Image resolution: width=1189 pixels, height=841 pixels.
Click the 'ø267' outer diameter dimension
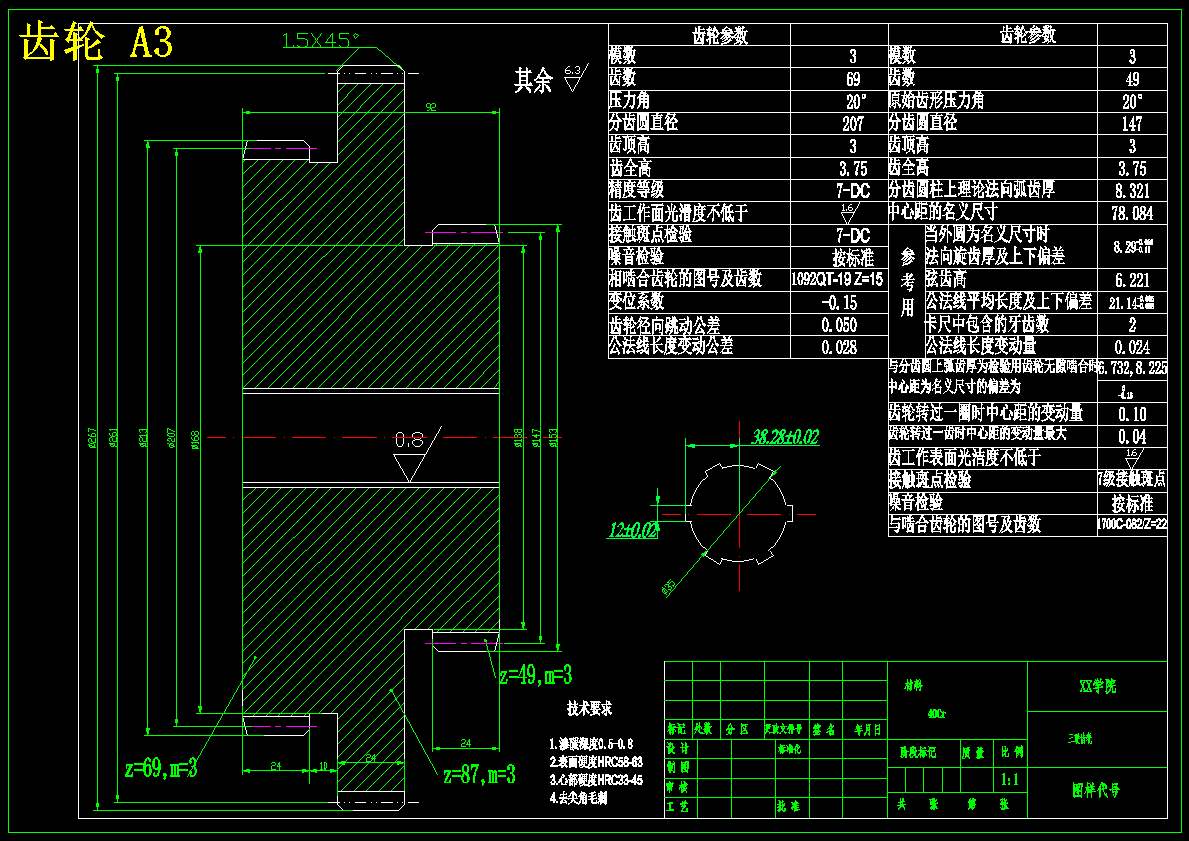point(93,438)
